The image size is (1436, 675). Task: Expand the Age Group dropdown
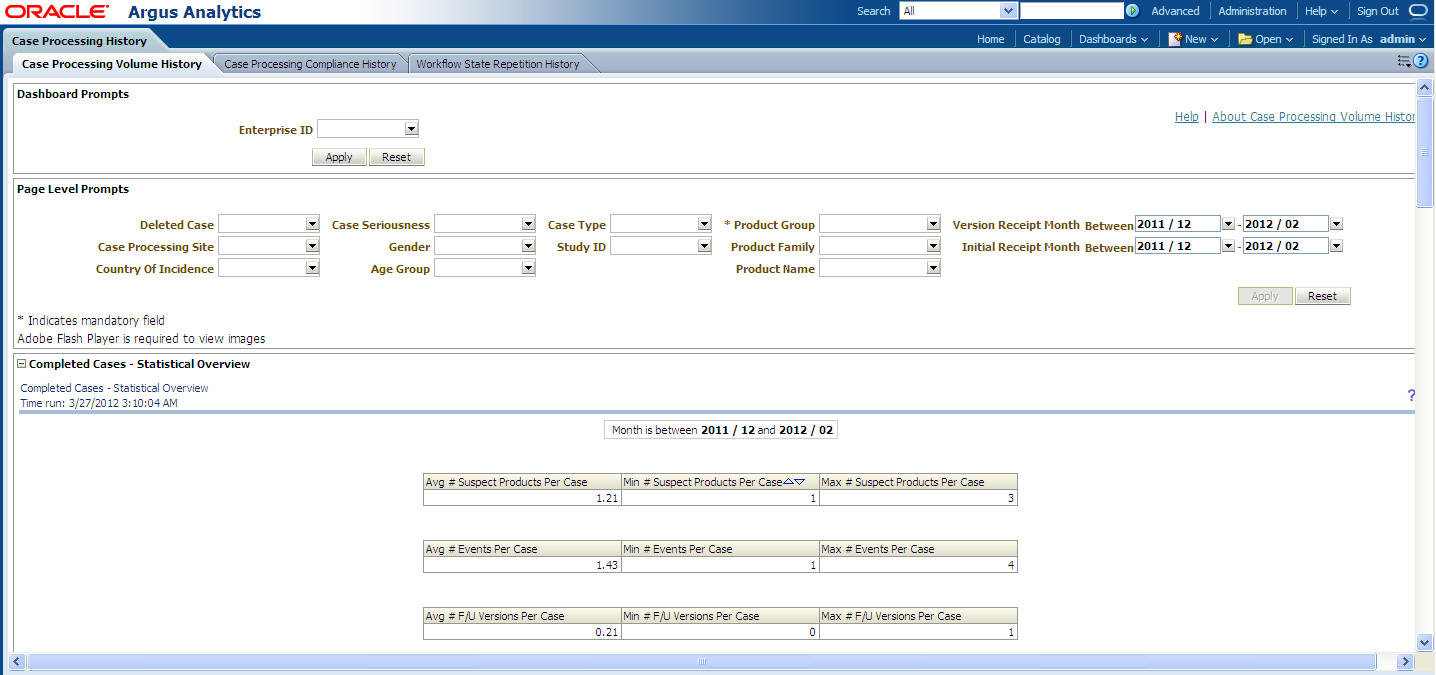pyautogui.click(x=528, y=268)
